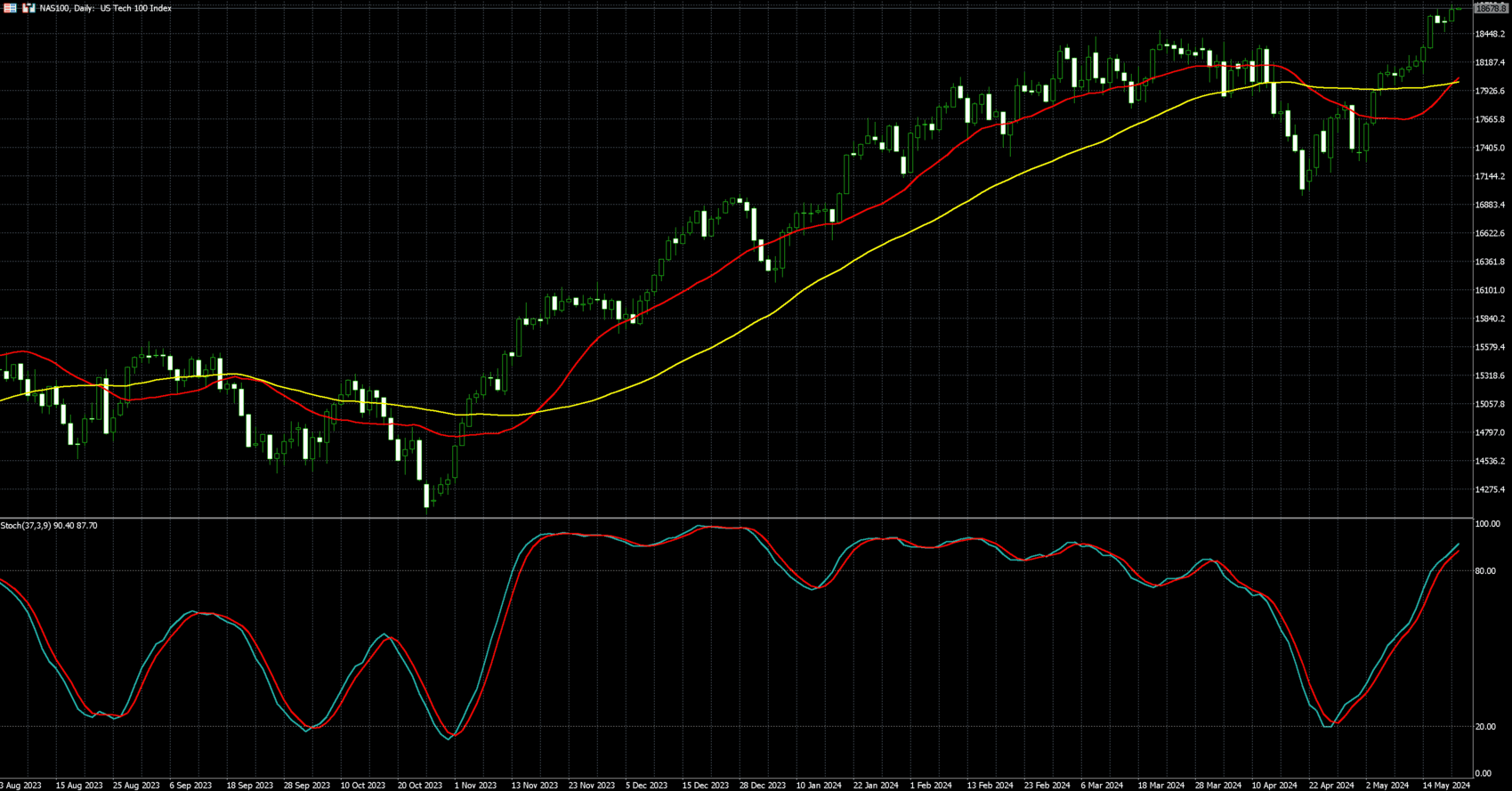The height and width of the screenshot is (791, 1512).
Task: Click the 0.00 level on Stochastic scale
Action: 1484,773
